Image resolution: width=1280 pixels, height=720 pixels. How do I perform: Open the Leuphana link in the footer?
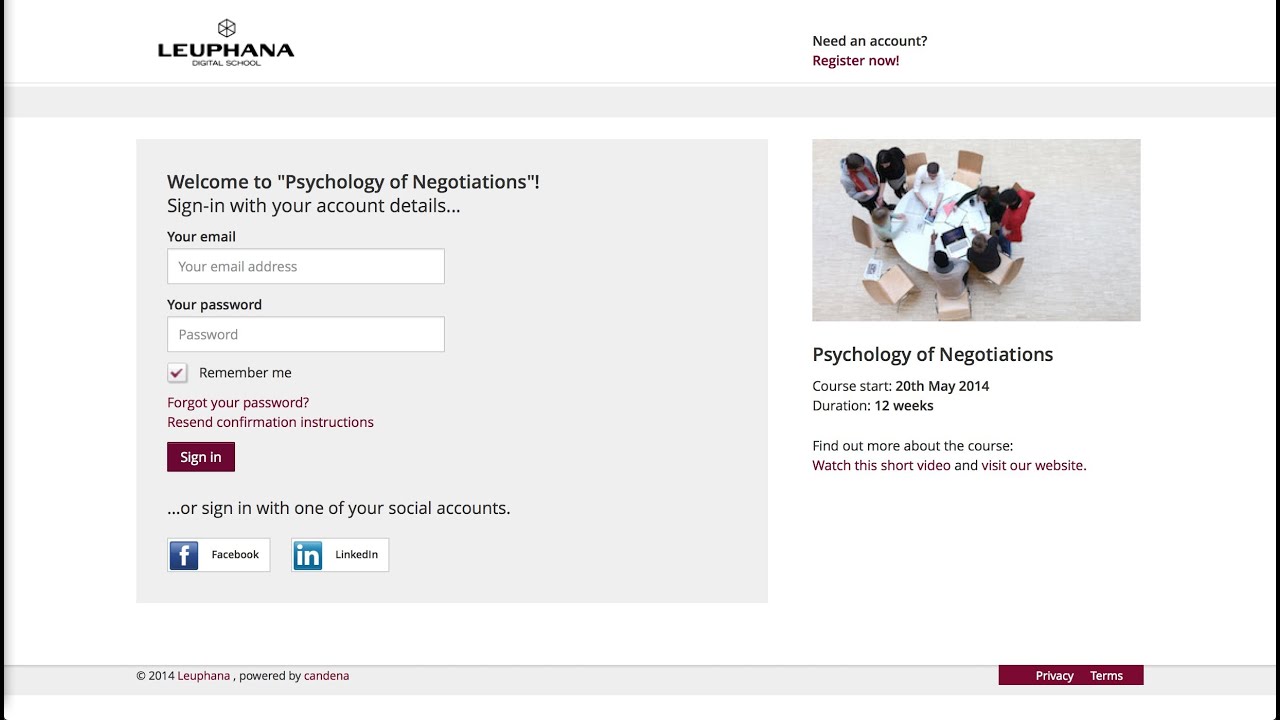point(204,676)
